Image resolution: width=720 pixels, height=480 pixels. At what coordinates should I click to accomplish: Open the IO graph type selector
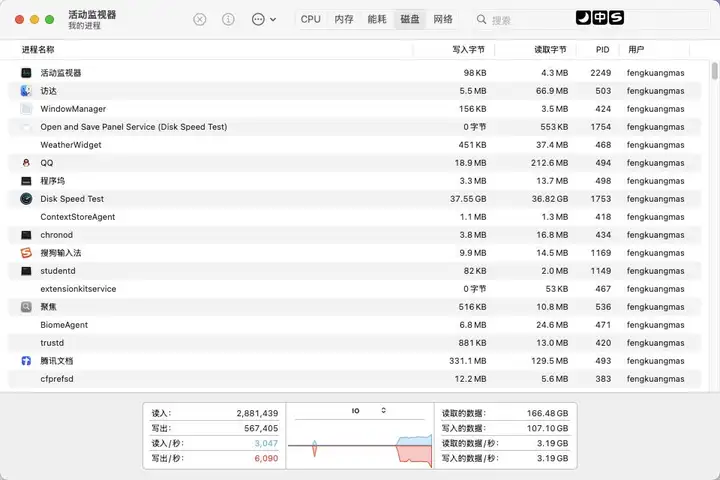369,411
